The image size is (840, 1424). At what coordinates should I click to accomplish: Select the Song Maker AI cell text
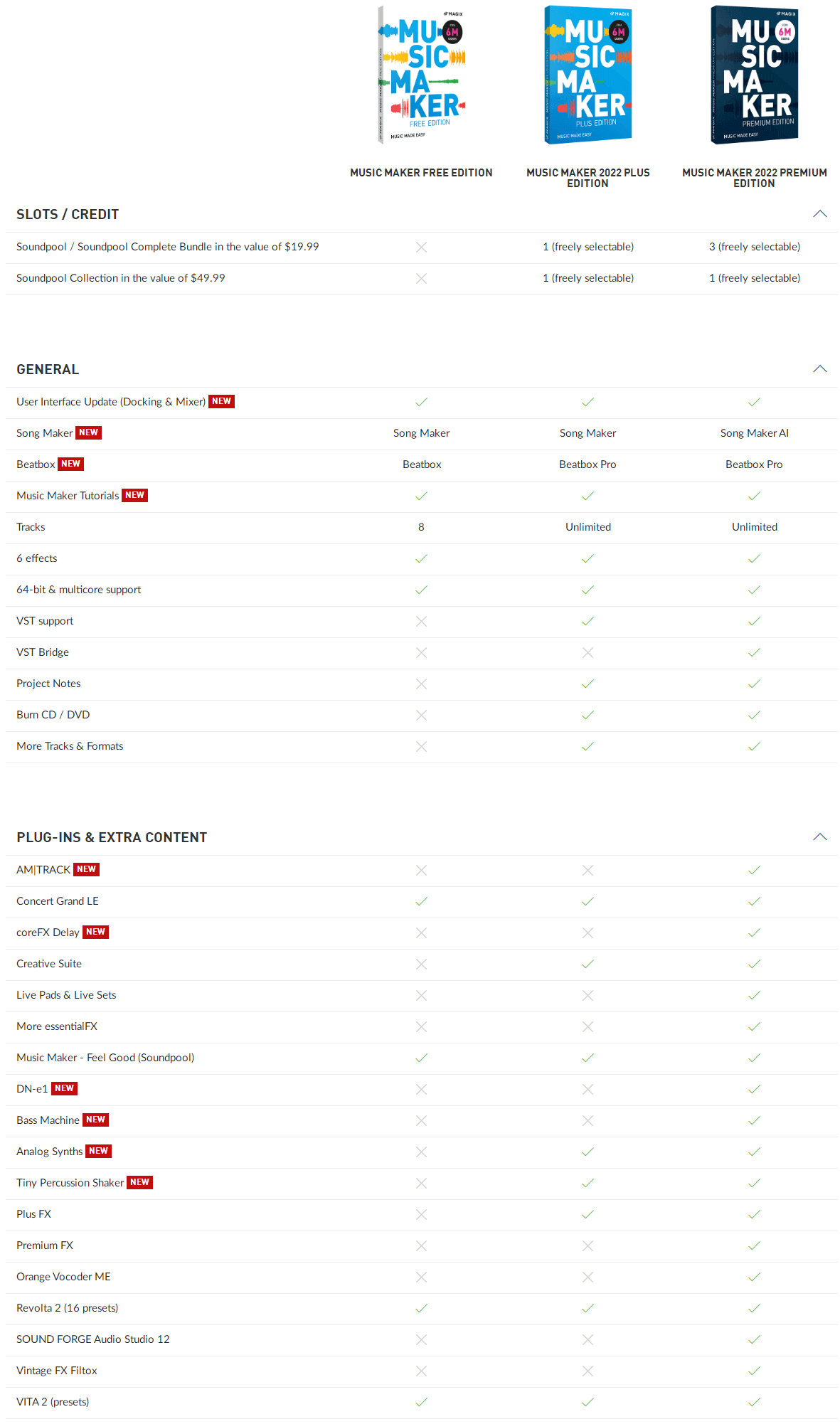pos(754,433)
